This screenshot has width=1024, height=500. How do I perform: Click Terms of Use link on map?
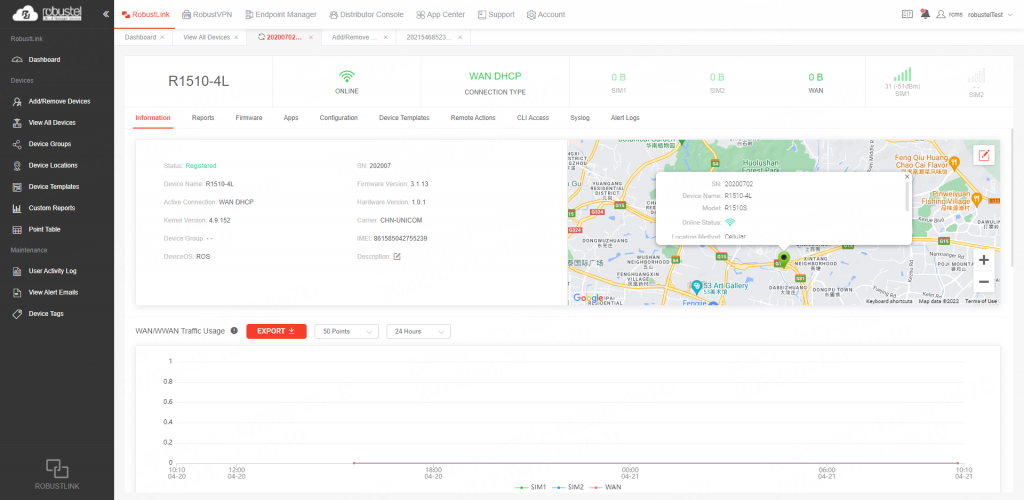point(981,301)
